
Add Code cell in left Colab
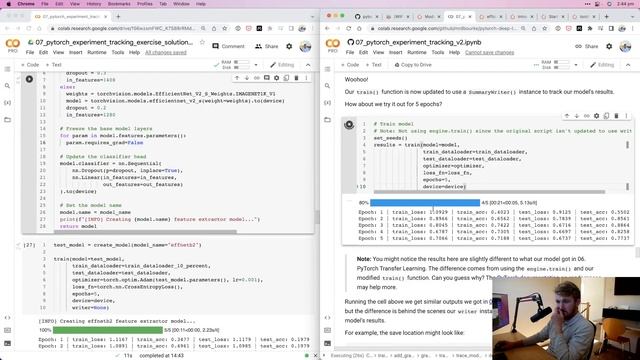[x=30, y=64]
